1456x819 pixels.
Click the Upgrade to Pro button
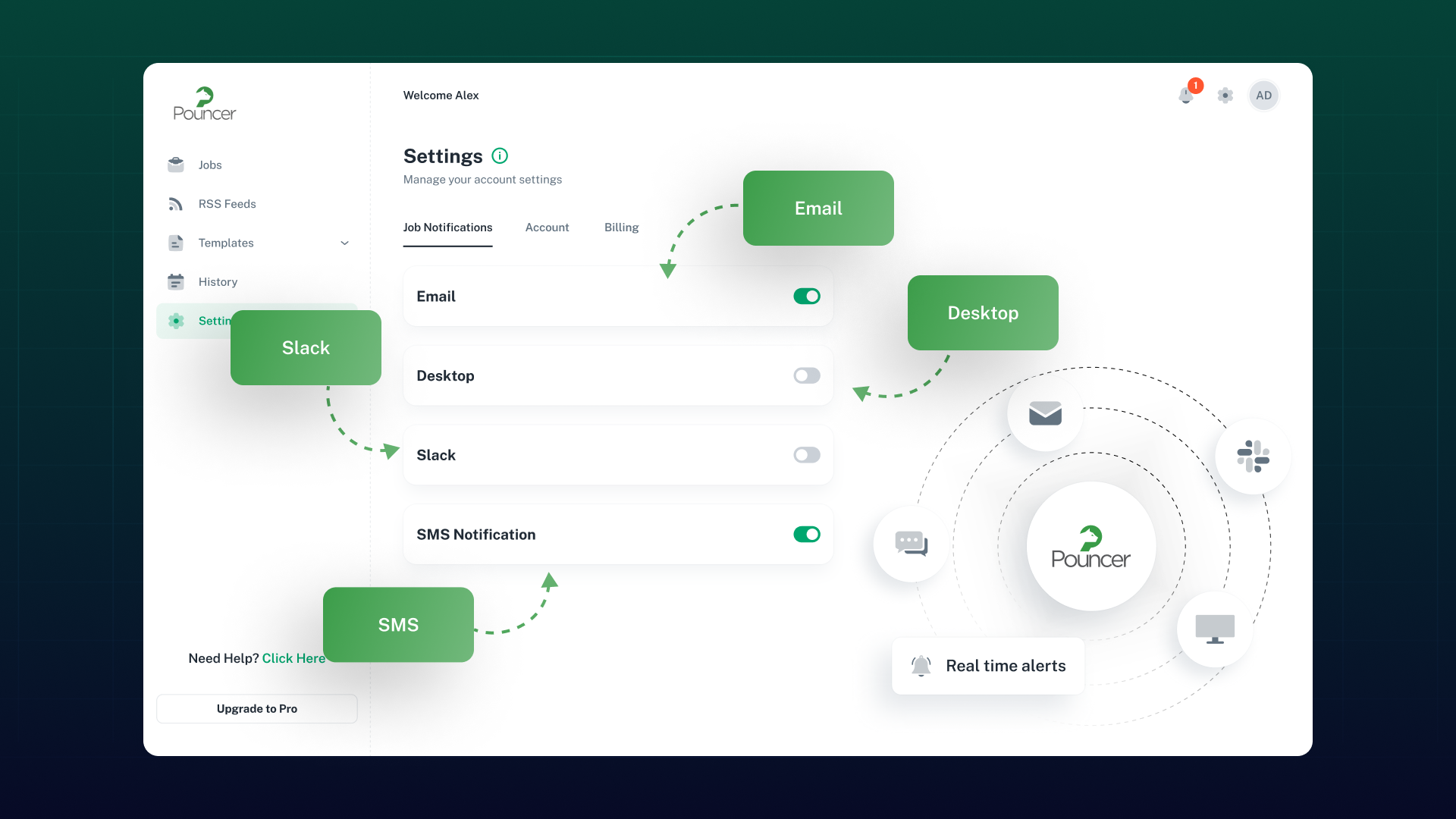[256, 709]
